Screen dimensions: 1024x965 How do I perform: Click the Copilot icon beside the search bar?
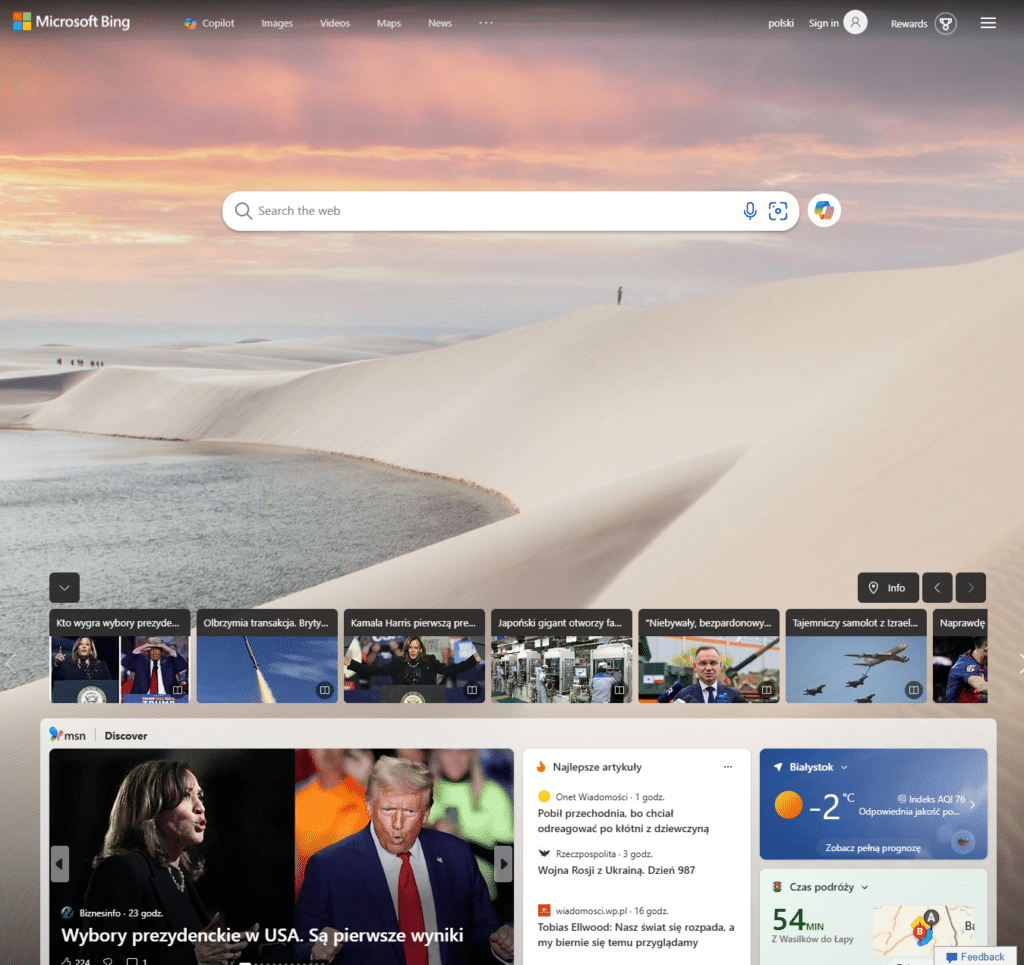pos(823,210)
